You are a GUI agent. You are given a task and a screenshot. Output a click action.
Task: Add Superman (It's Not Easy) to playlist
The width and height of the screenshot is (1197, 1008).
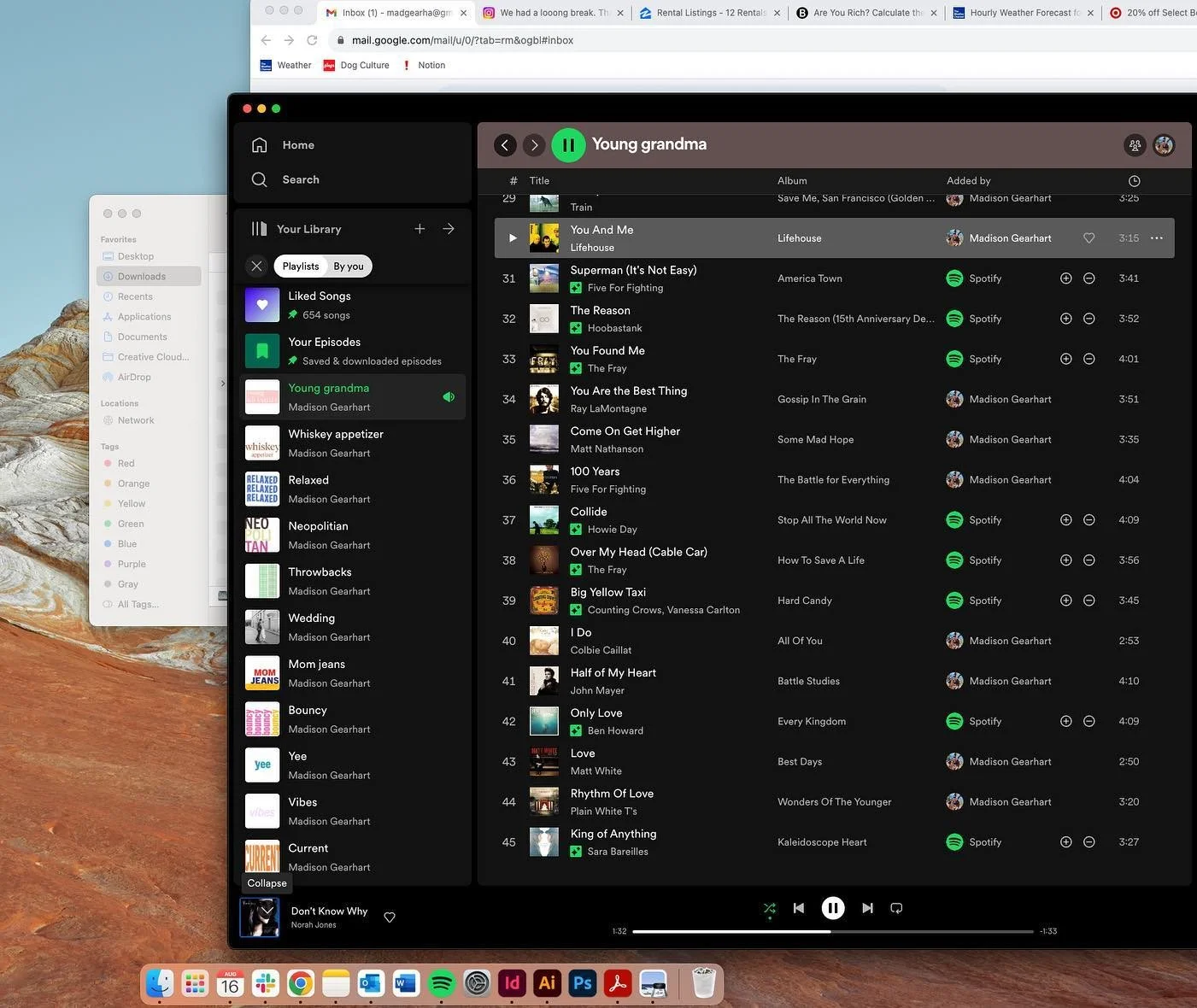point(1066,278)
